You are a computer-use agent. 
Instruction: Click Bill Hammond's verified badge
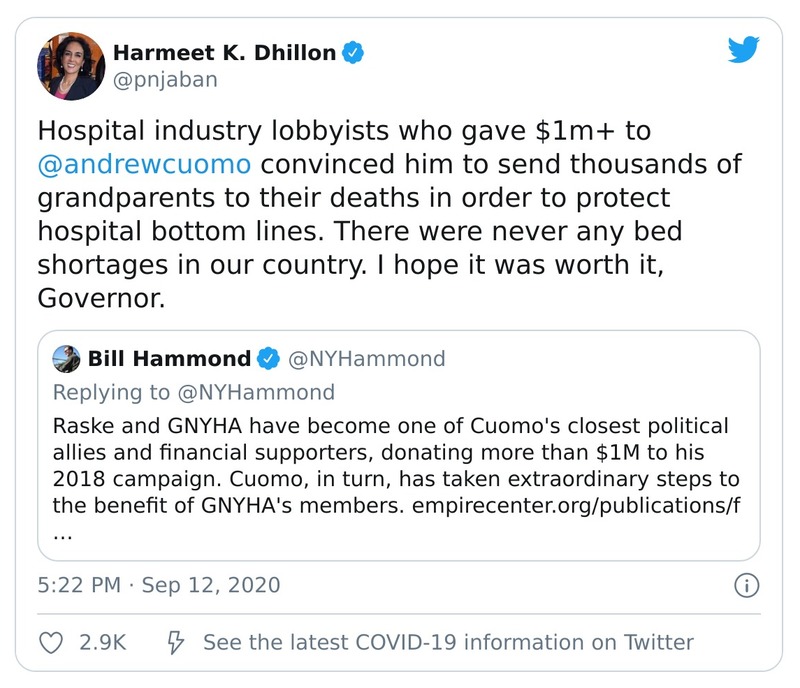click(269, 358)
